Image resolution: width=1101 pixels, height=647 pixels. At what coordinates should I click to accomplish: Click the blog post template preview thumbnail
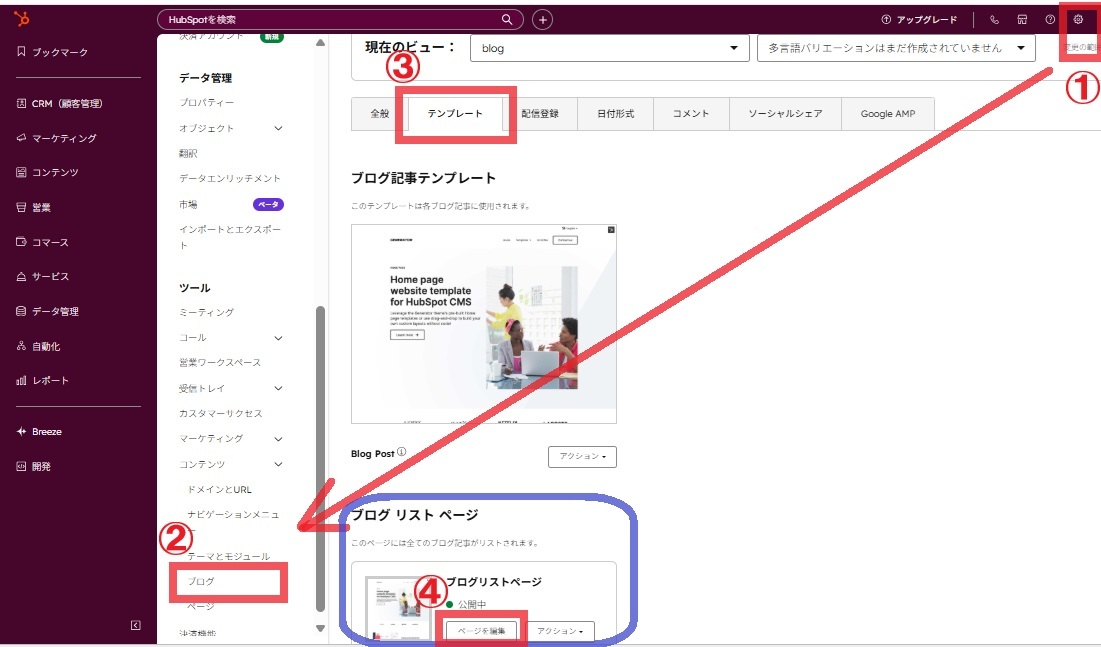point(484,323)
